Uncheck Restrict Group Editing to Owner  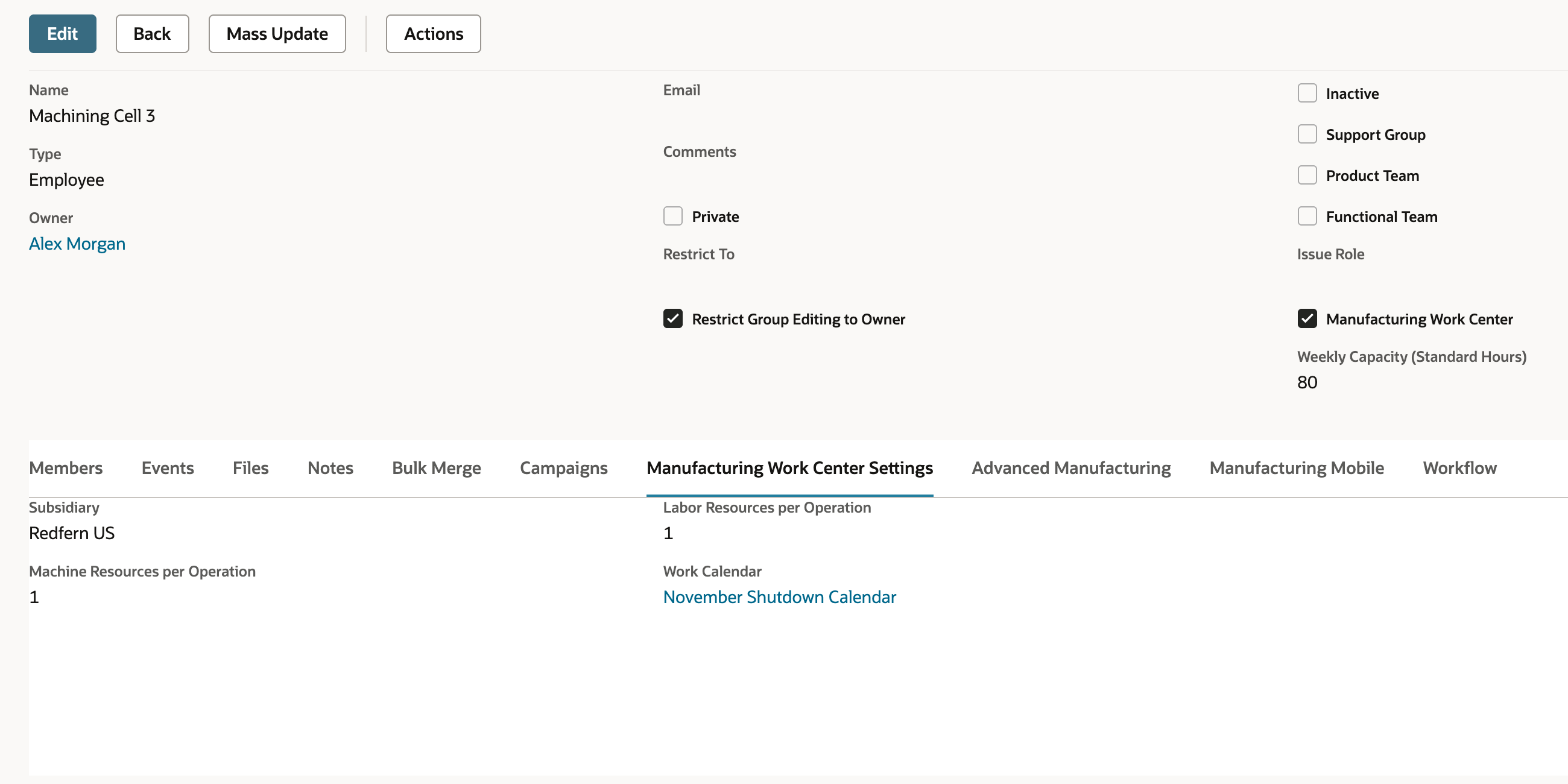672,318
